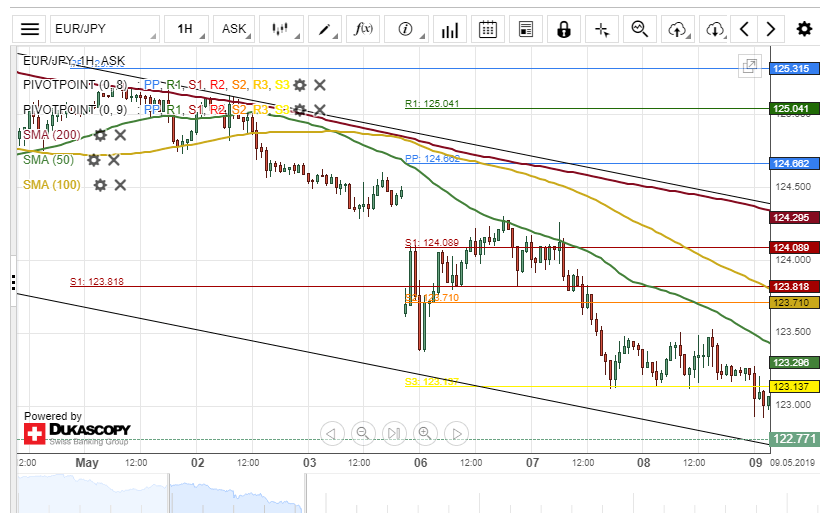Go to previous with left chevron
829x517 pixels.
(744, 29)
